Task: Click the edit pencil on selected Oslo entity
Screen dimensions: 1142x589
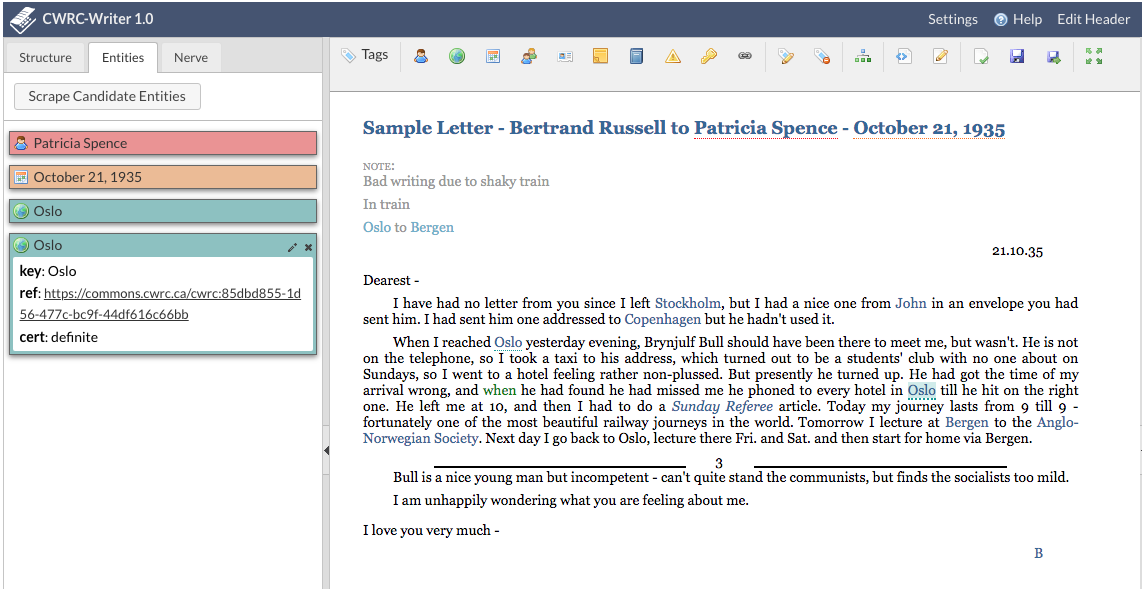Action: (x=292, y=247)
